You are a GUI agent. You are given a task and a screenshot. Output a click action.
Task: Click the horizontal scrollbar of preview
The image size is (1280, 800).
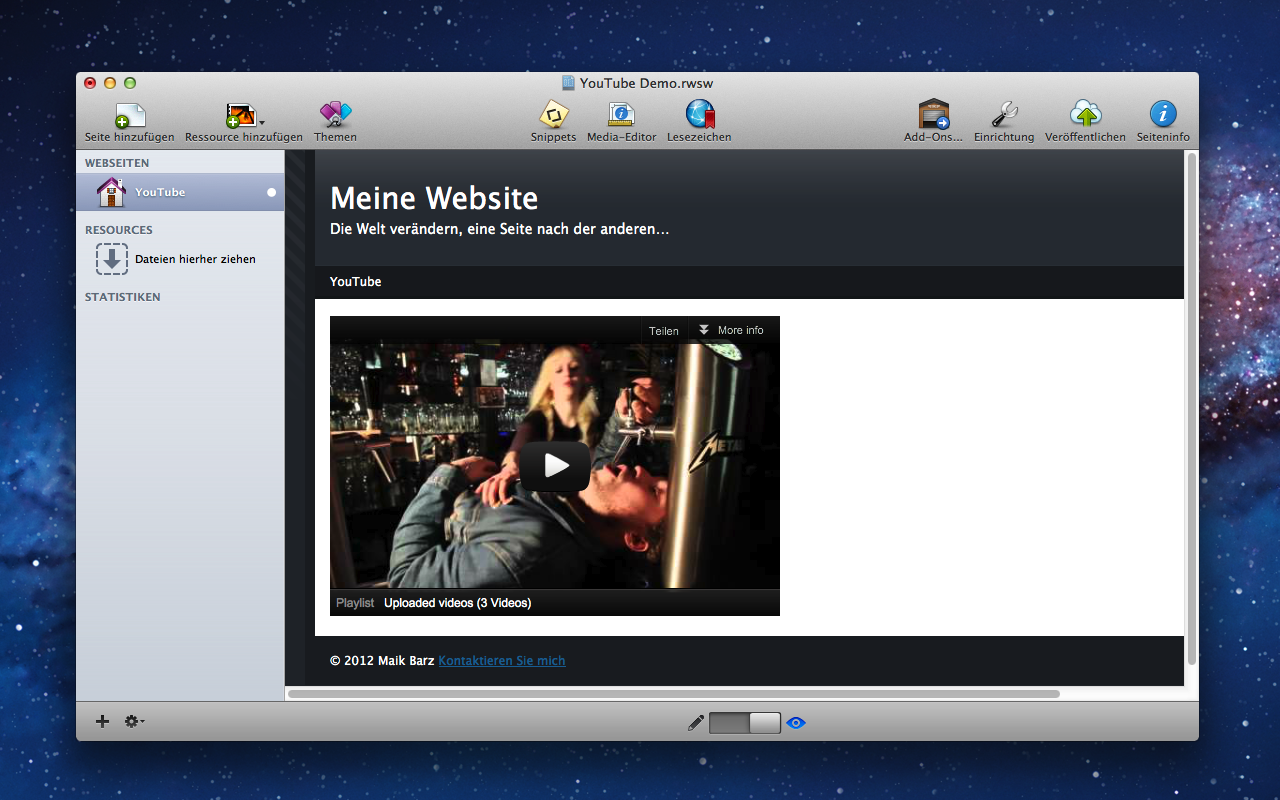click(x=673, y=693)
